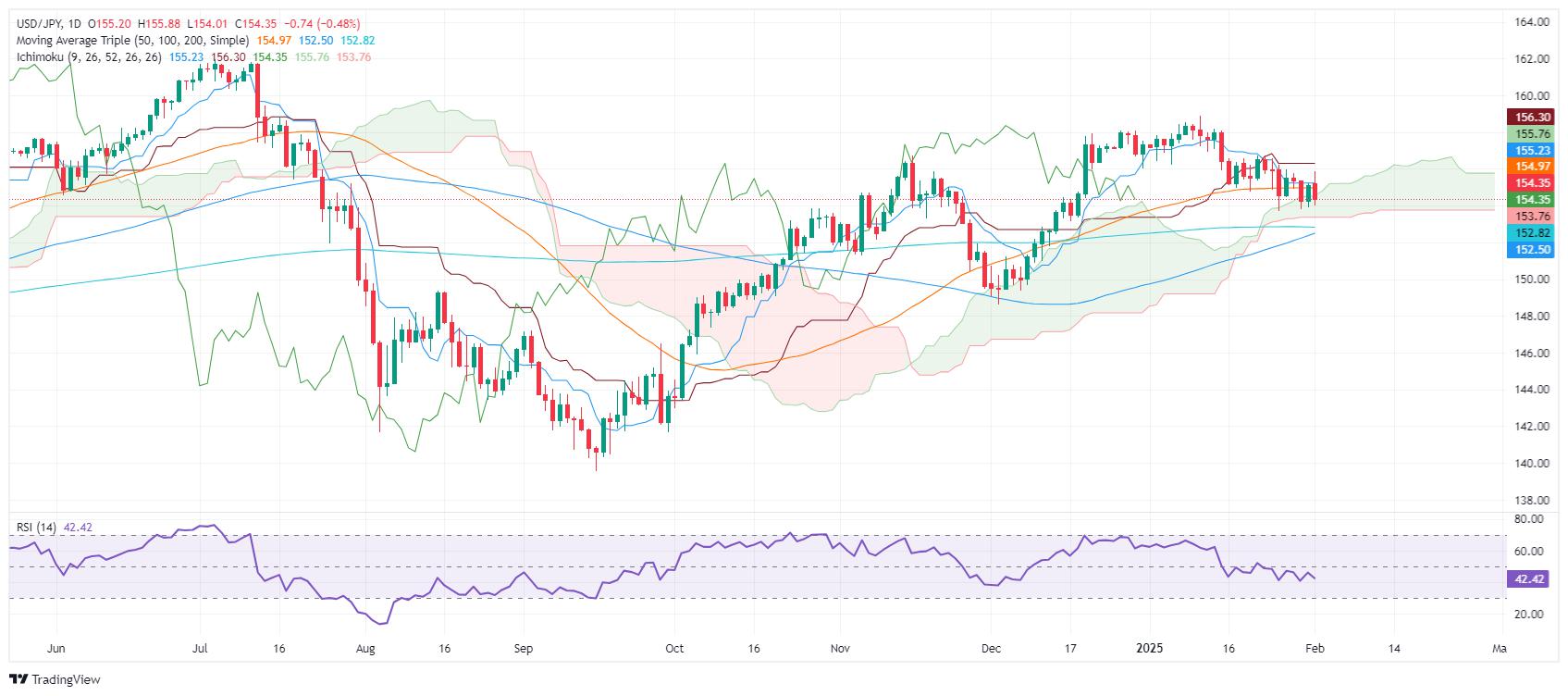Screen dimensions: 1568x696
Task: Click the Feb label on time axis
Action: click(1314, 649)
